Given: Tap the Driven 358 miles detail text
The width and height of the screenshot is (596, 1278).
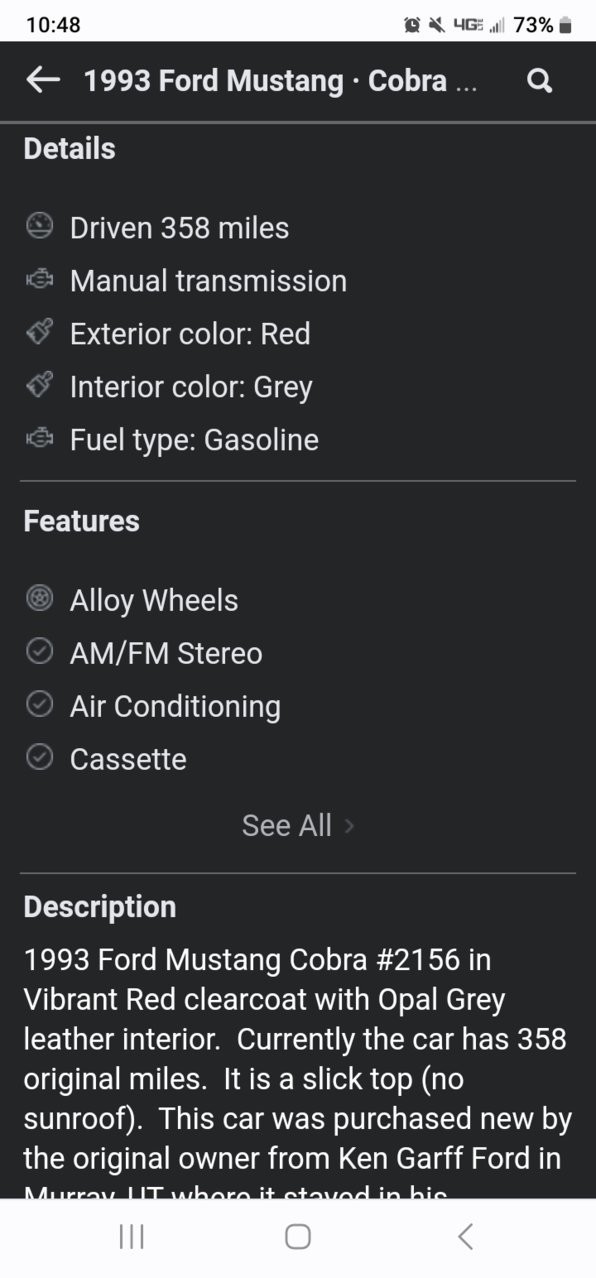Looking at the screenshot, I should click(x=179, y=228).
